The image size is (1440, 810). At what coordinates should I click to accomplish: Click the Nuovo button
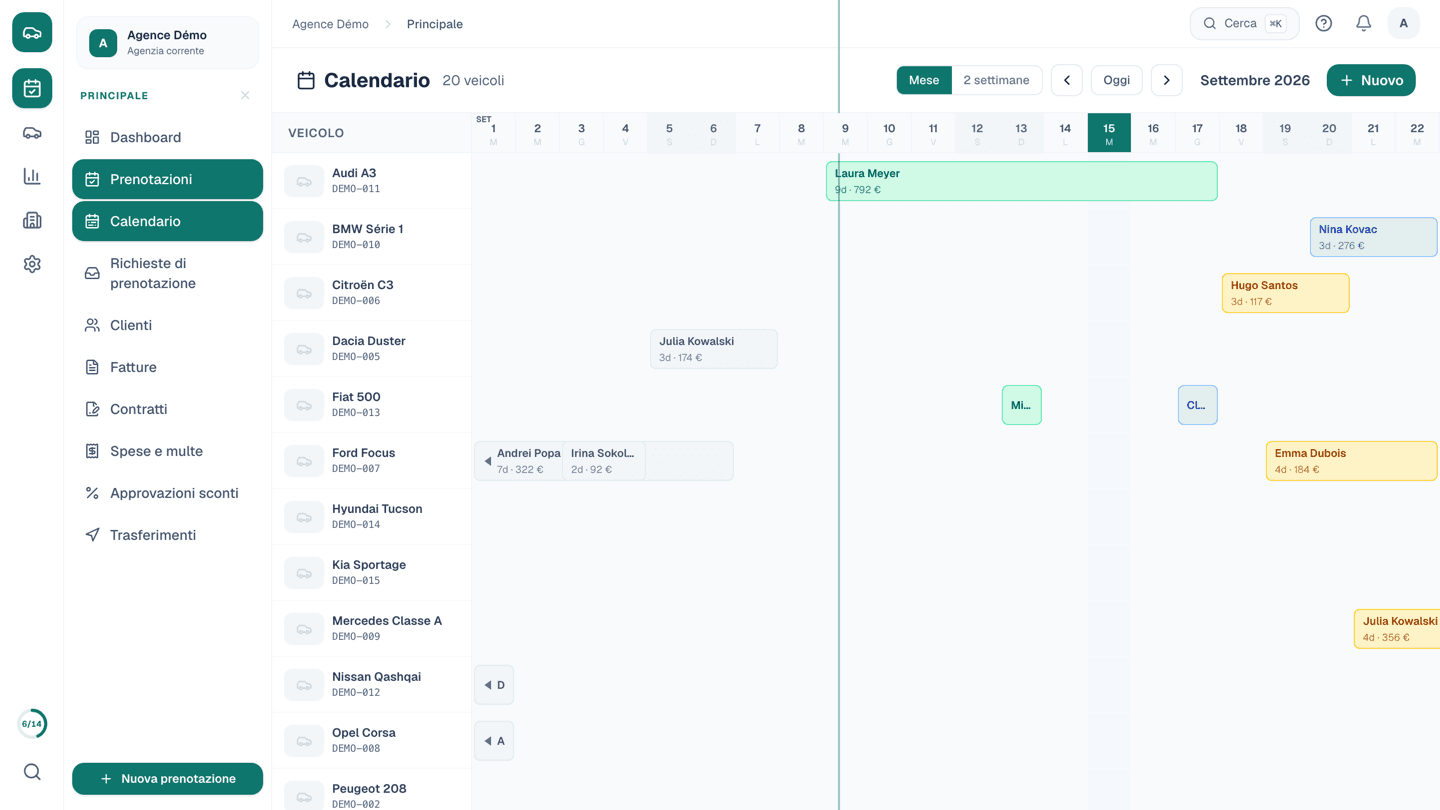[1371, 80]
